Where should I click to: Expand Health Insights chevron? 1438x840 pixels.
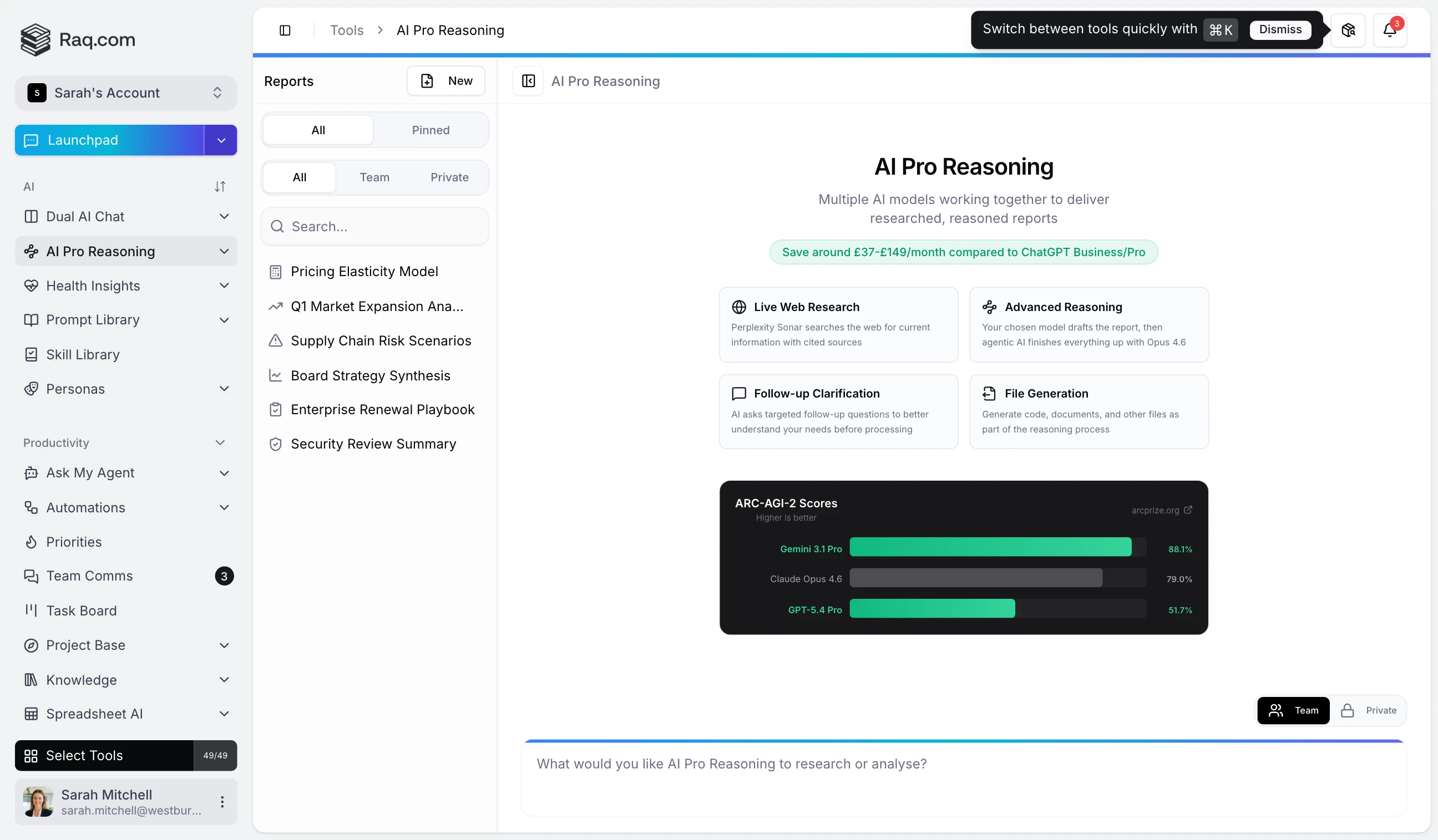224,286
